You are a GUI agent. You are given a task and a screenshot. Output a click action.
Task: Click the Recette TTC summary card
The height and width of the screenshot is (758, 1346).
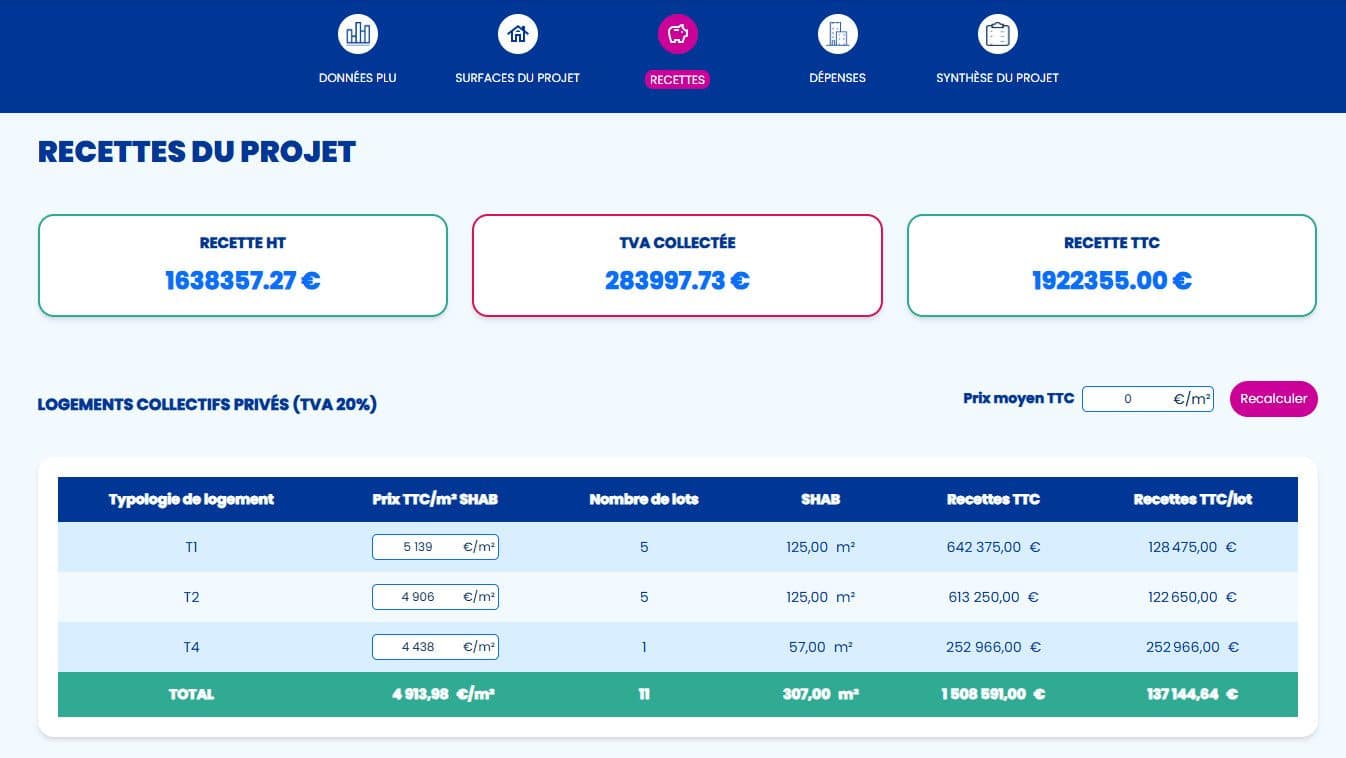pyautogui.click(x=1111, y=266)
